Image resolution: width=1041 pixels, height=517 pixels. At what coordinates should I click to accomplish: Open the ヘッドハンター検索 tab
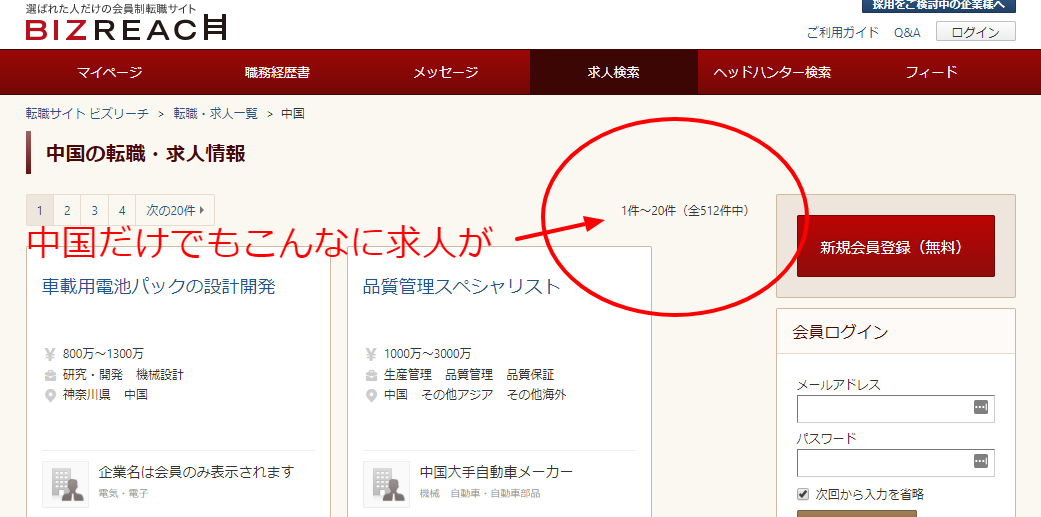772,72
